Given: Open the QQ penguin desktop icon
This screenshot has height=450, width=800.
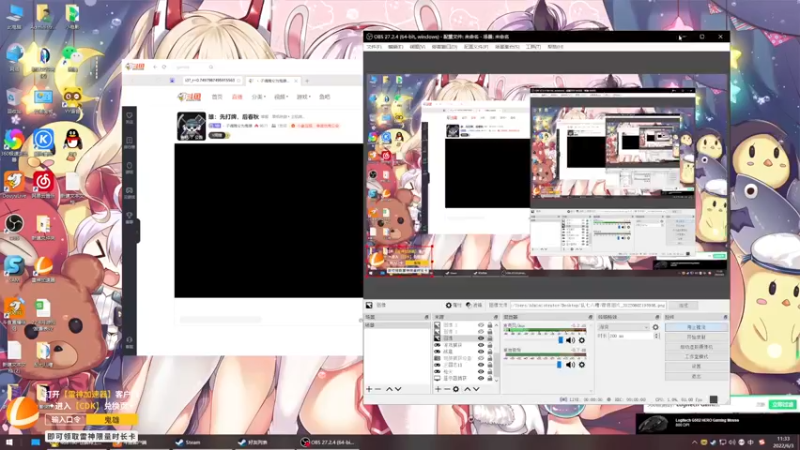Looking at the screenshot, I should tap(73, 141).
